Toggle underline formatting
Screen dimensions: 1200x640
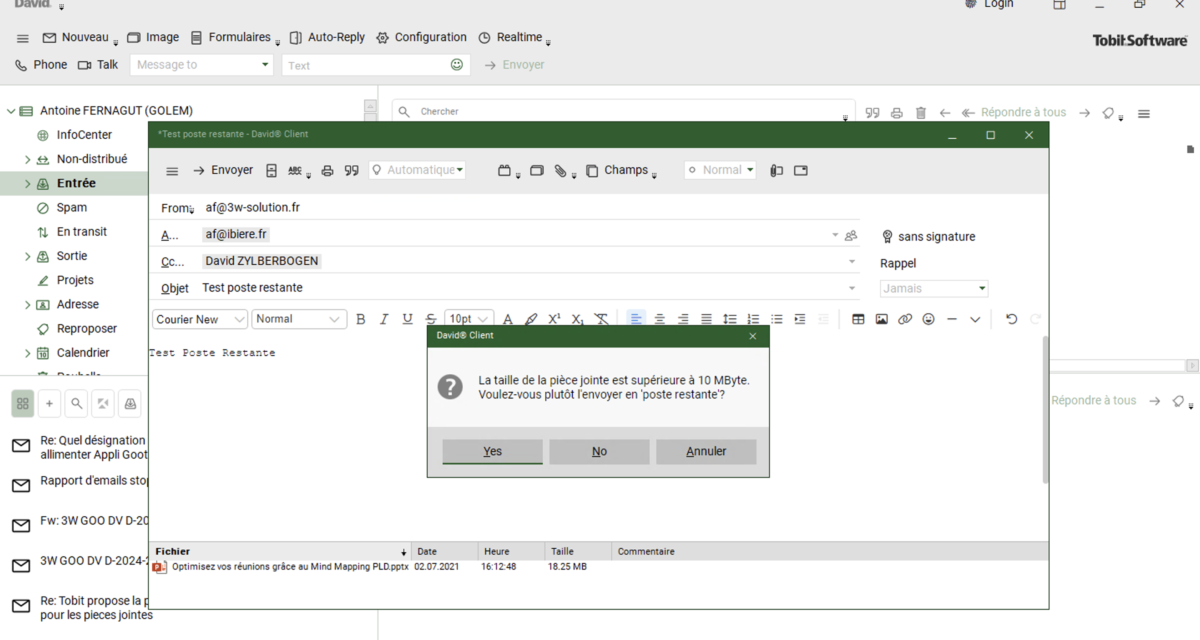point(407,319)
